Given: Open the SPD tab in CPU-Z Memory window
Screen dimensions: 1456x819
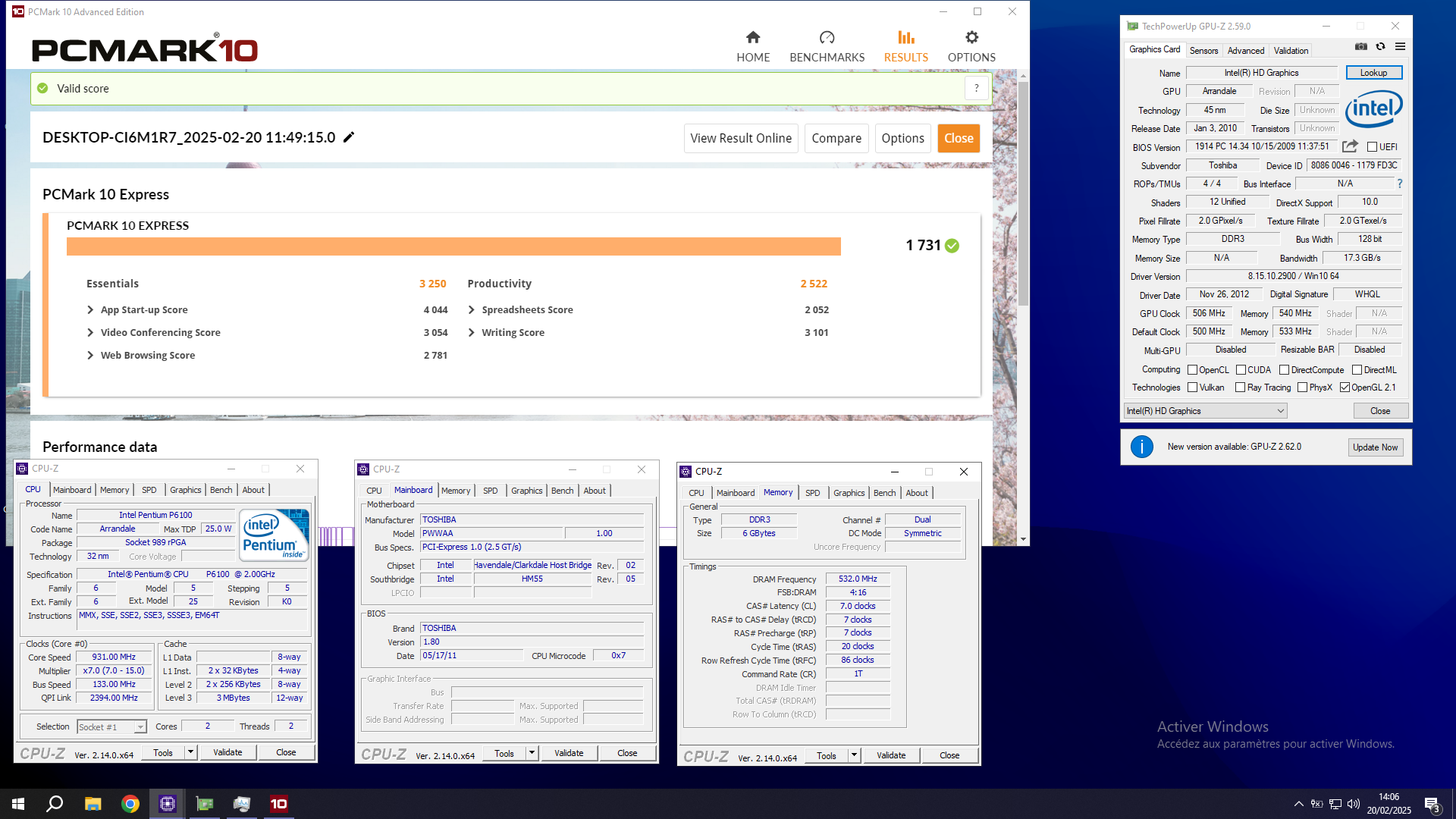Looking at the screenshot, I should (812, 493).
